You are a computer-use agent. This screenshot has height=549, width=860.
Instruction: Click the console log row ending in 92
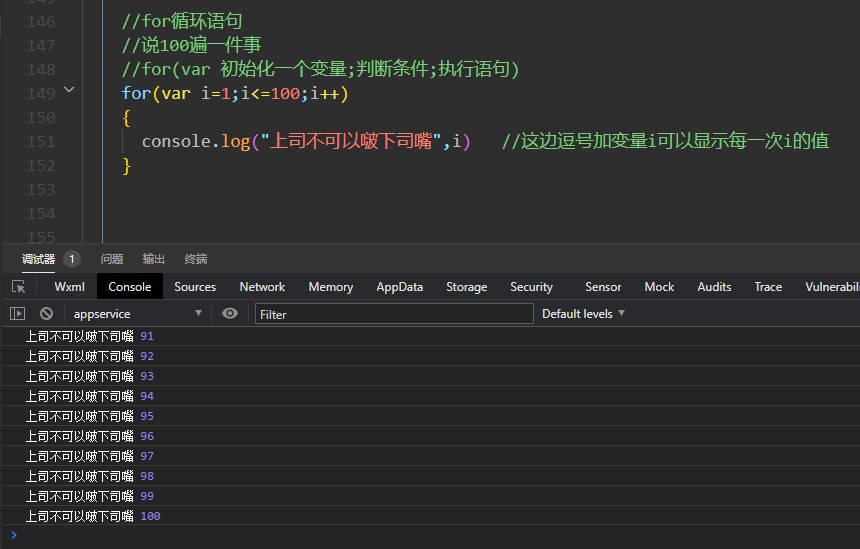(x=430, y=356)
